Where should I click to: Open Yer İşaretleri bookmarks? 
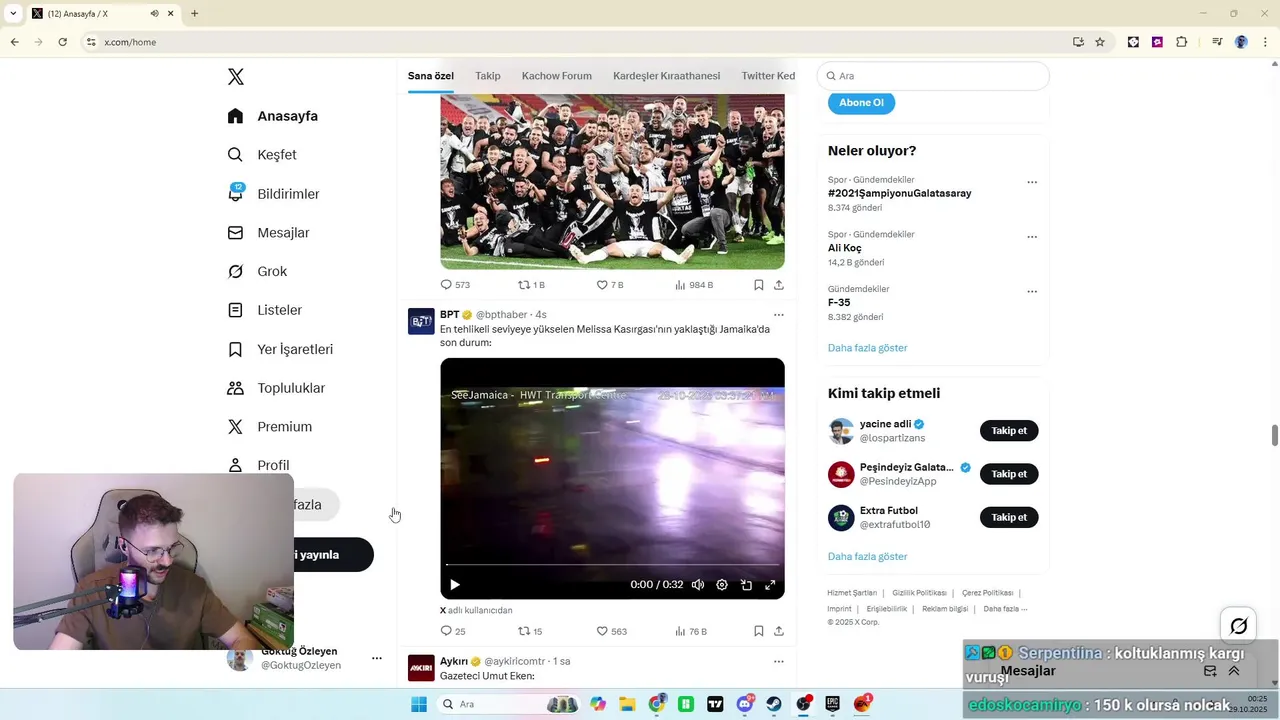pyautogui.click(x=280, y=349)
